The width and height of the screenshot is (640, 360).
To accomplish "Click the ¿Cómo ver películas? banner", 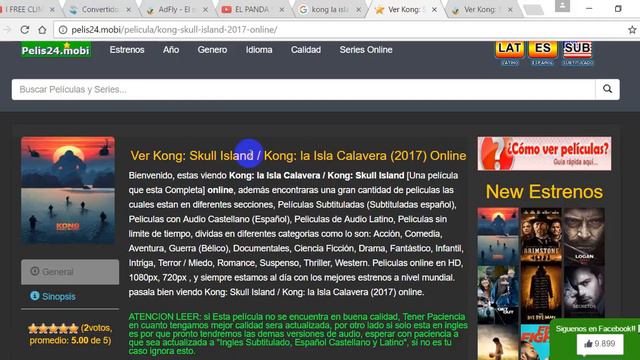I will [x=544, y=153].
